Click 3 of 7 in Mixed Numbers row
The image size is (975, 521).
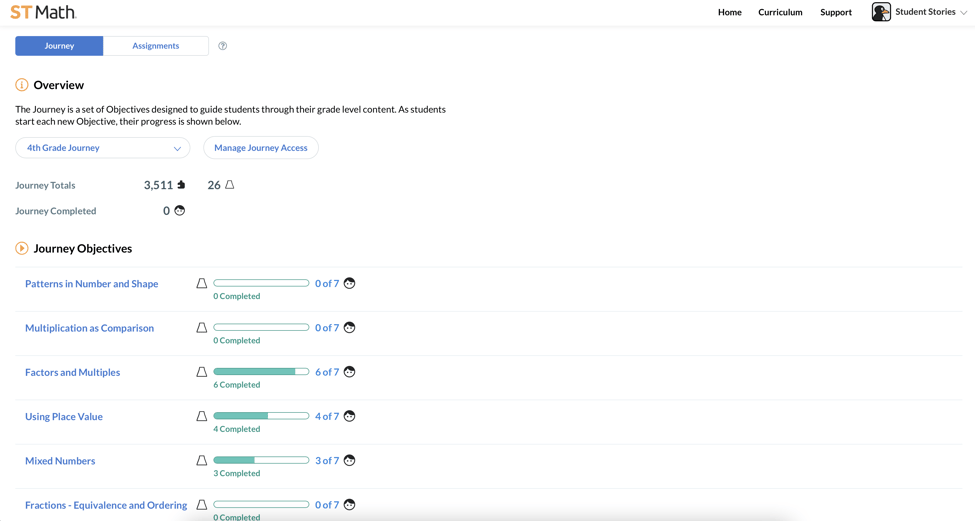pyautogui.click(x=327, y=461)
